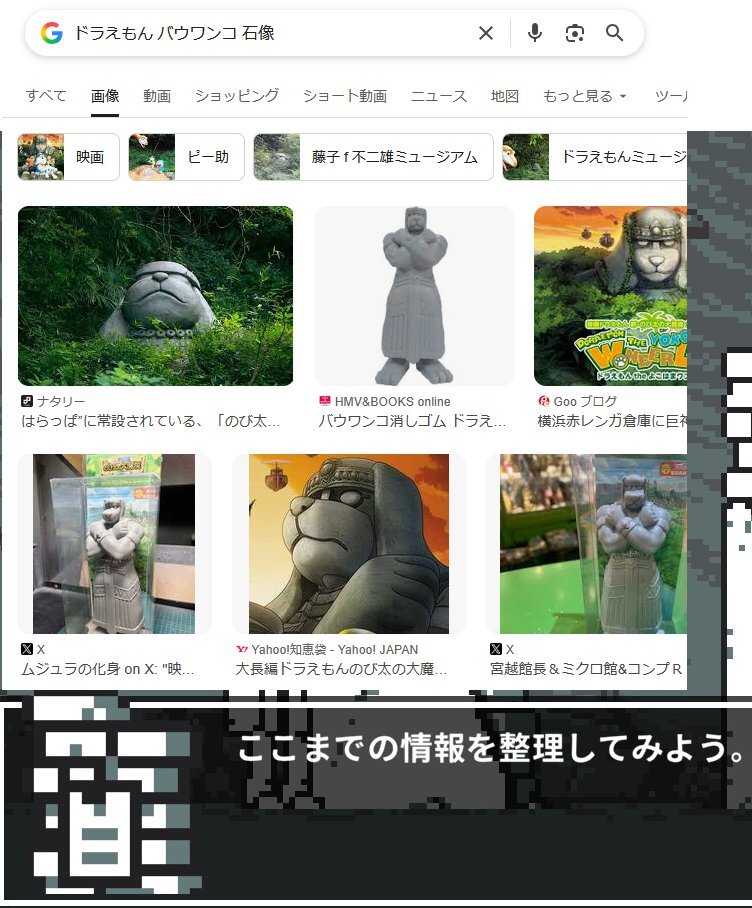This screenshot has height=908, width=752.
Task: Switch to the ニュース tab
Action: 439,96
